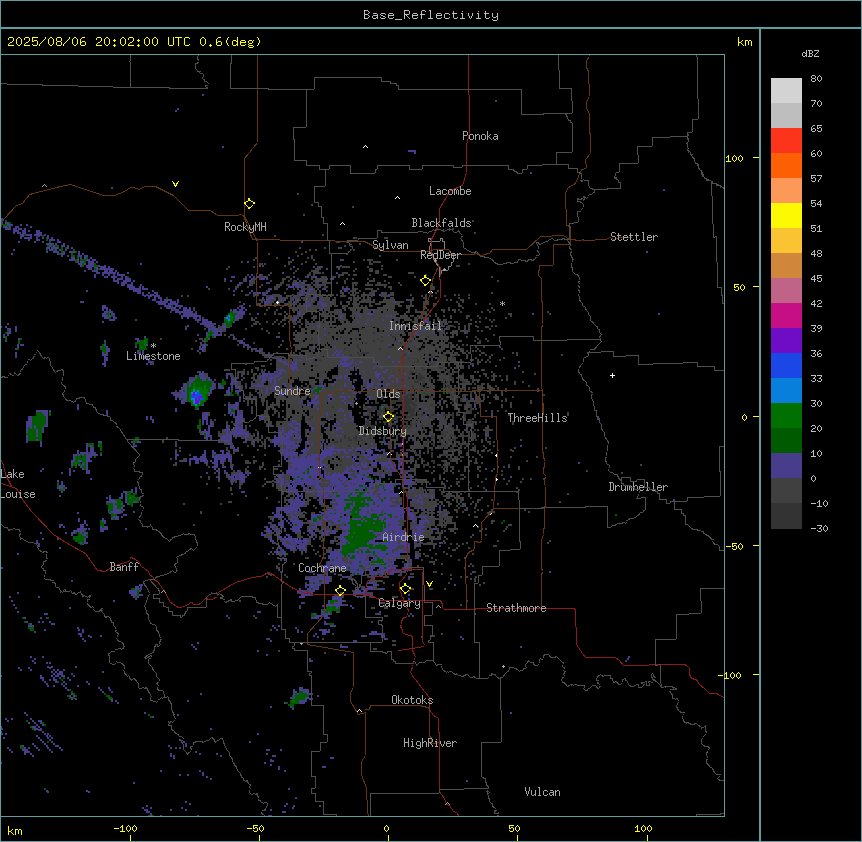The height and width of the screenshot is (842, 862).
Task: Select the orange 57-60 dBZ legend swatch
Action: 786,165
